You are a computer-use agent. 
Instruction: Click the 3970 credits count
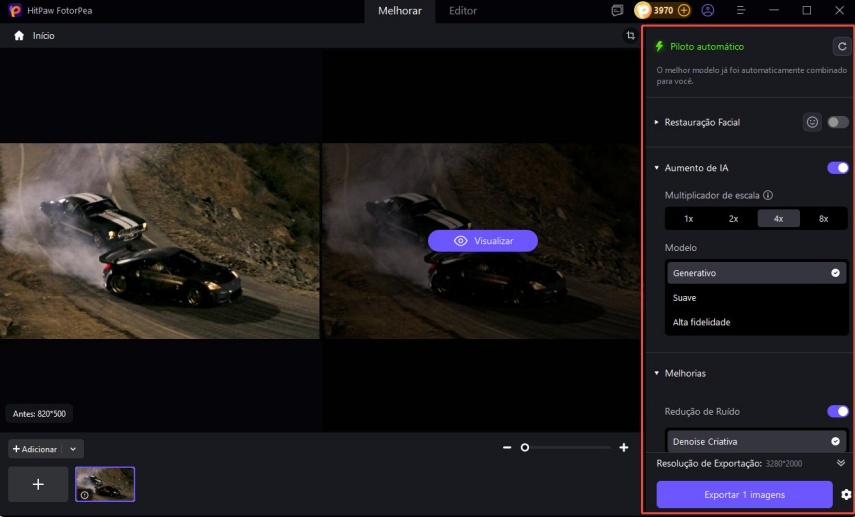tap(663, 10)
